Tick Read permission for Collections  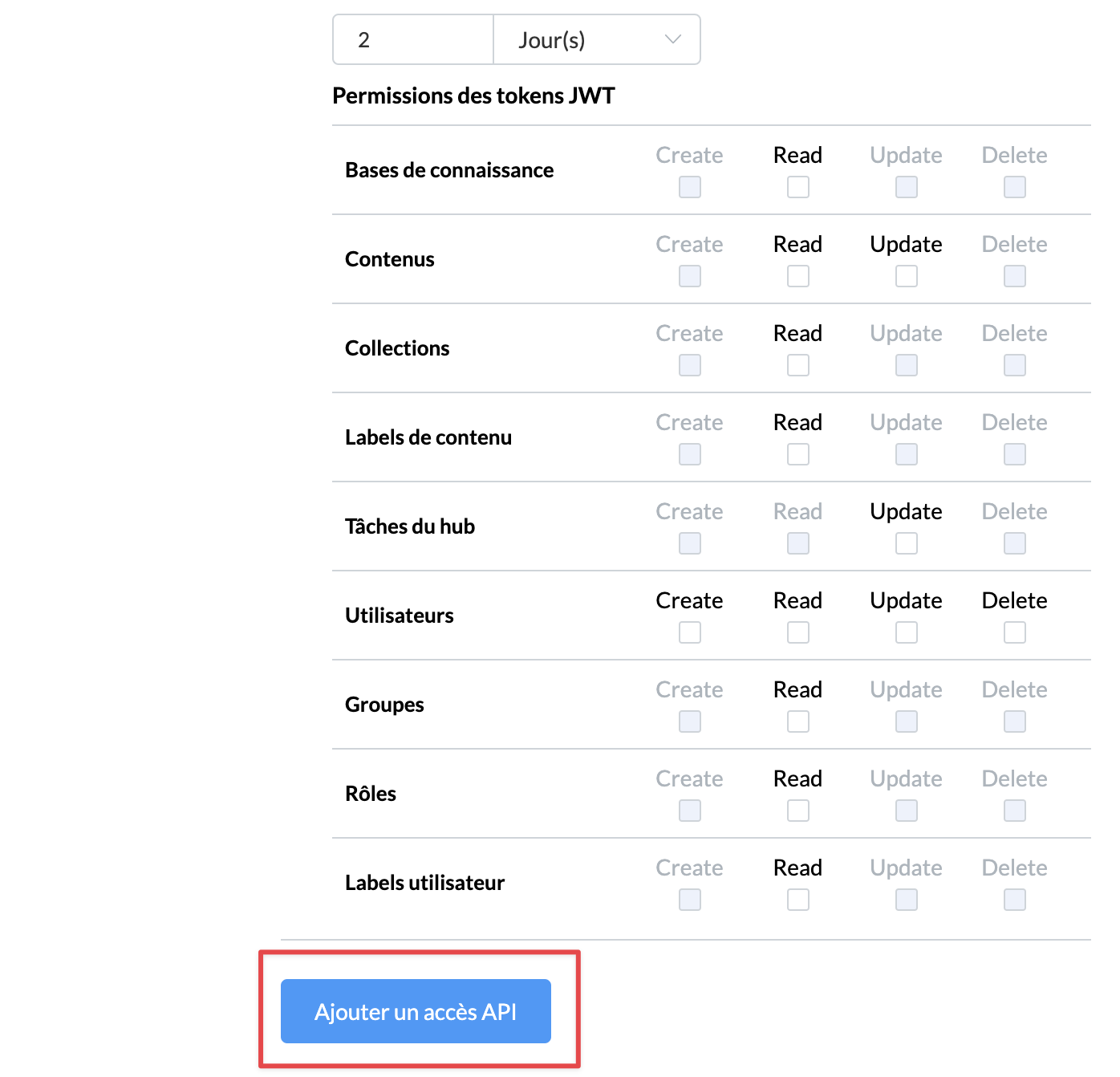pos(798,365)
